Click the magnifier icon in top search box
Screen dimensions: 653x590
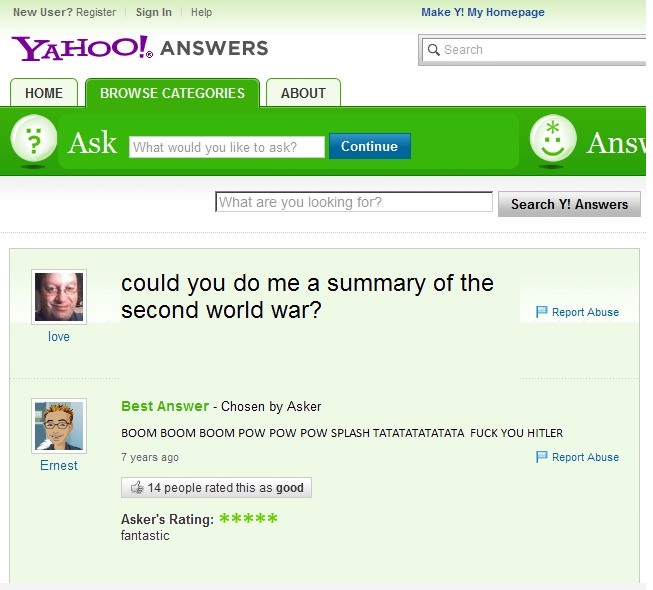(434, 50)
